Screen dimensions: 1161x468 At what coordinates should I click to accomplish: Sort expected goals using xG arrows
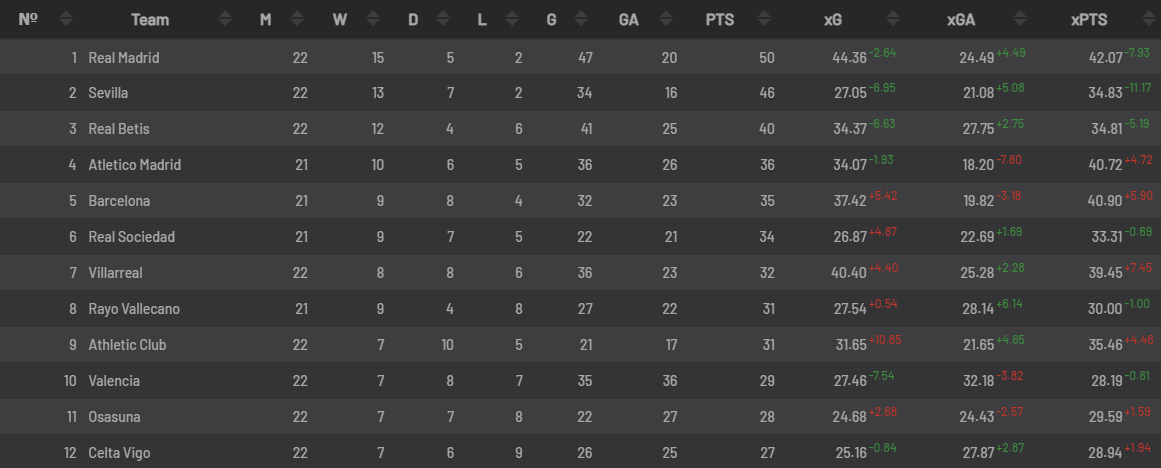[x=893, y=20]
